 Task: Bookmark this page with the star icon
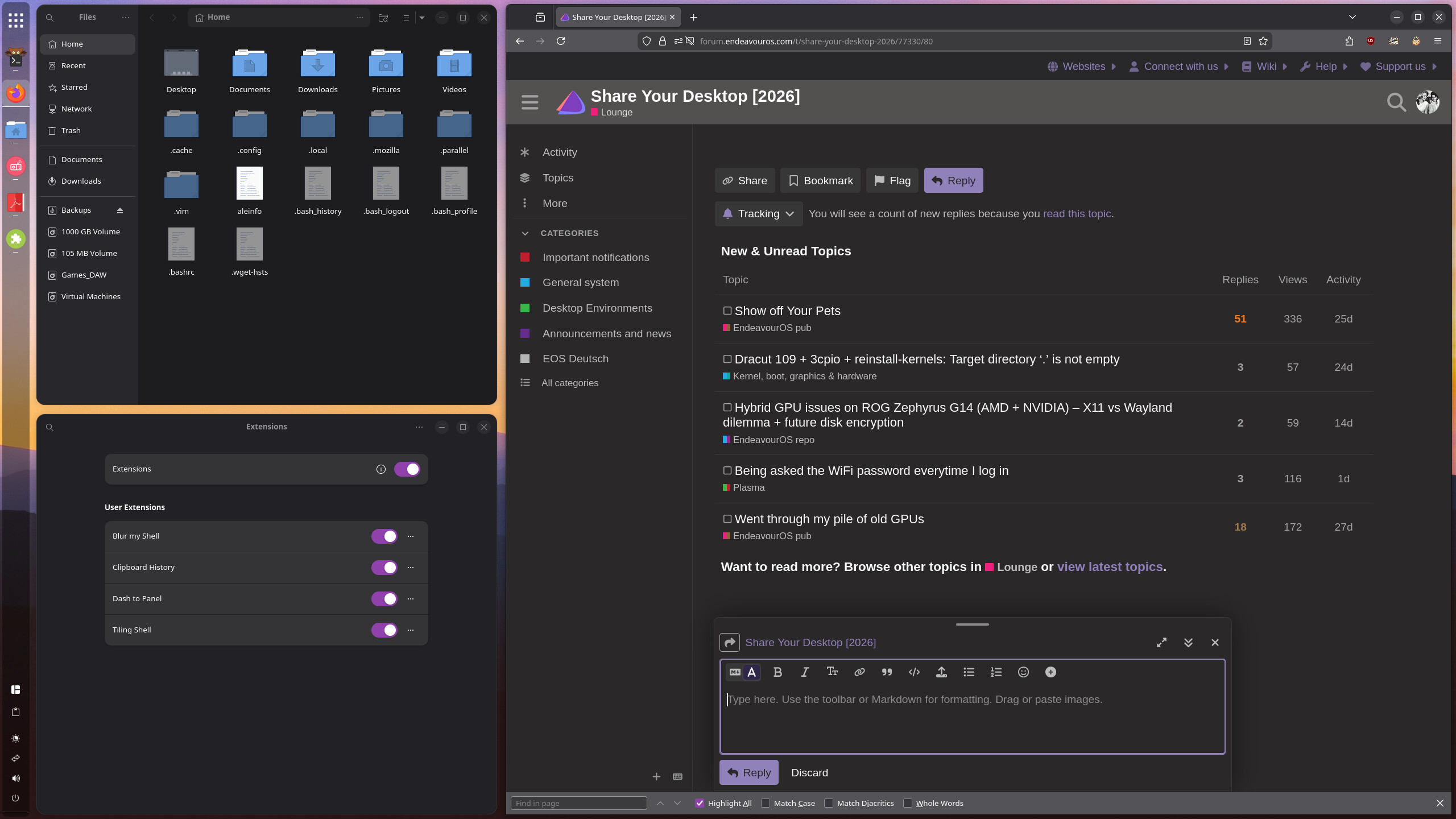tap(1263, 41)
